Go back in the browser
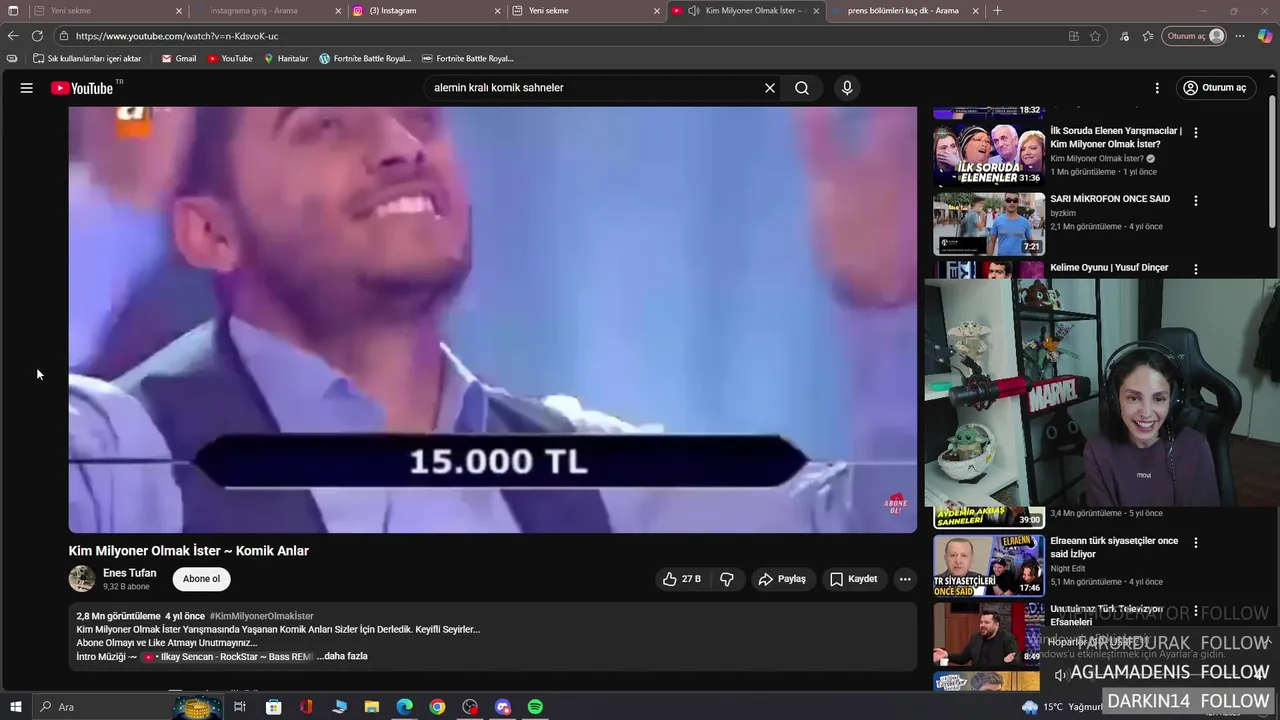 (13, 36)
